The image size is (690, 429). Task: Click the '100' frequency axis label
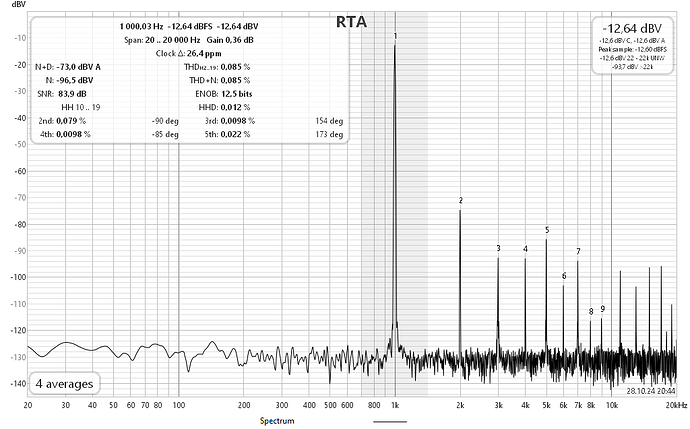point(179,405)
